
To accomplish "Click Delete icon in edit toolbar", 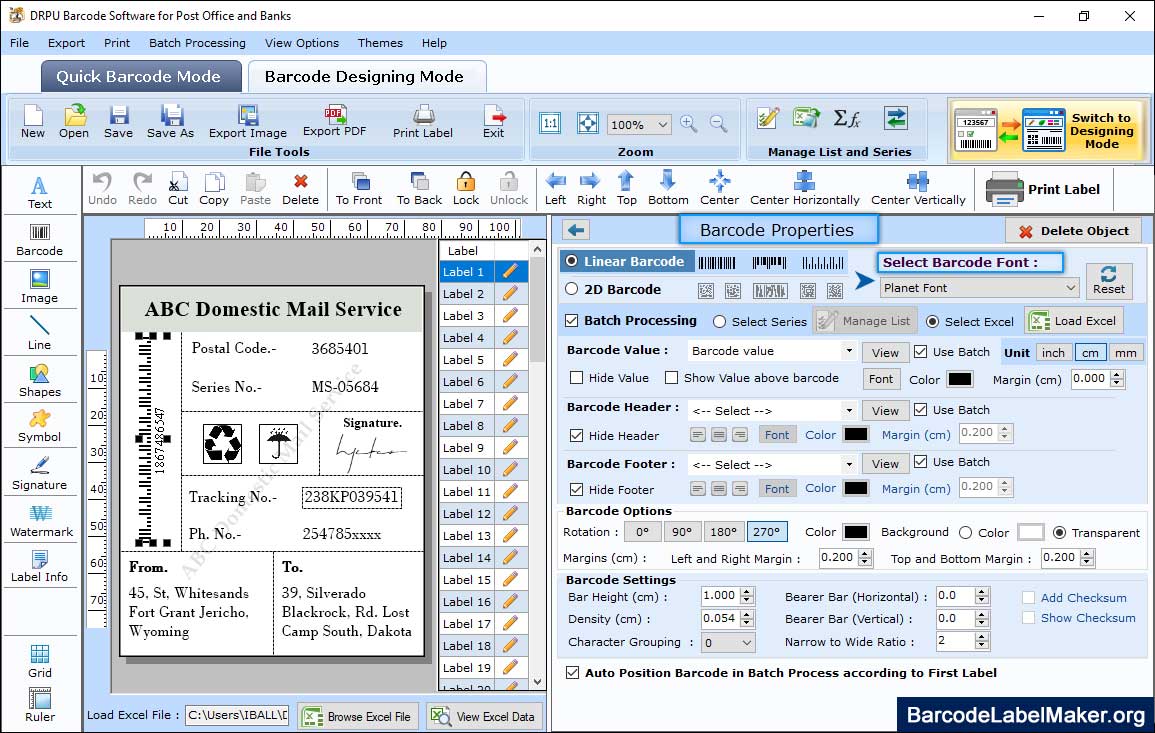I will coord(301,189).
